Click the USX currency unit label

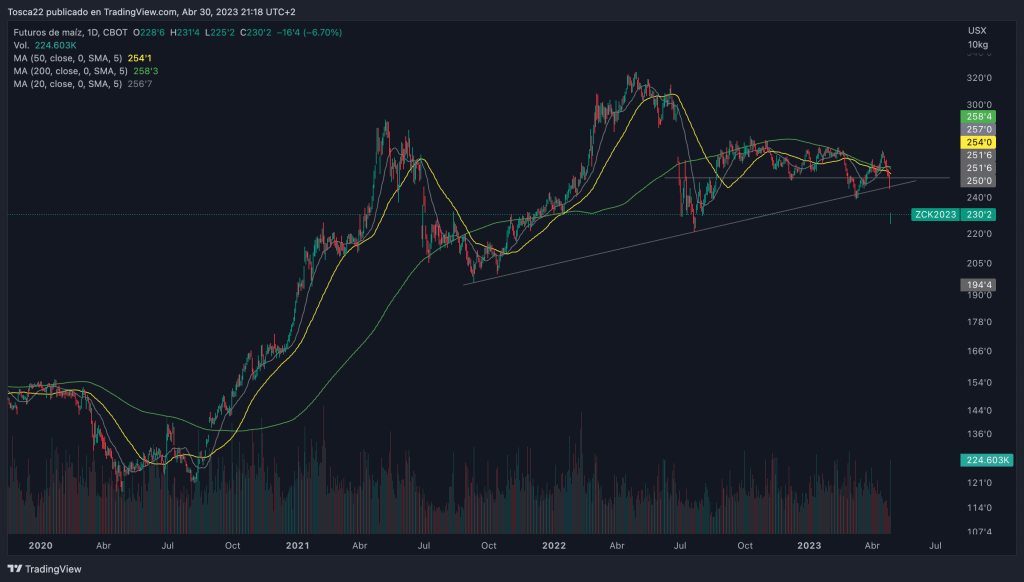[x=977, y=31]
